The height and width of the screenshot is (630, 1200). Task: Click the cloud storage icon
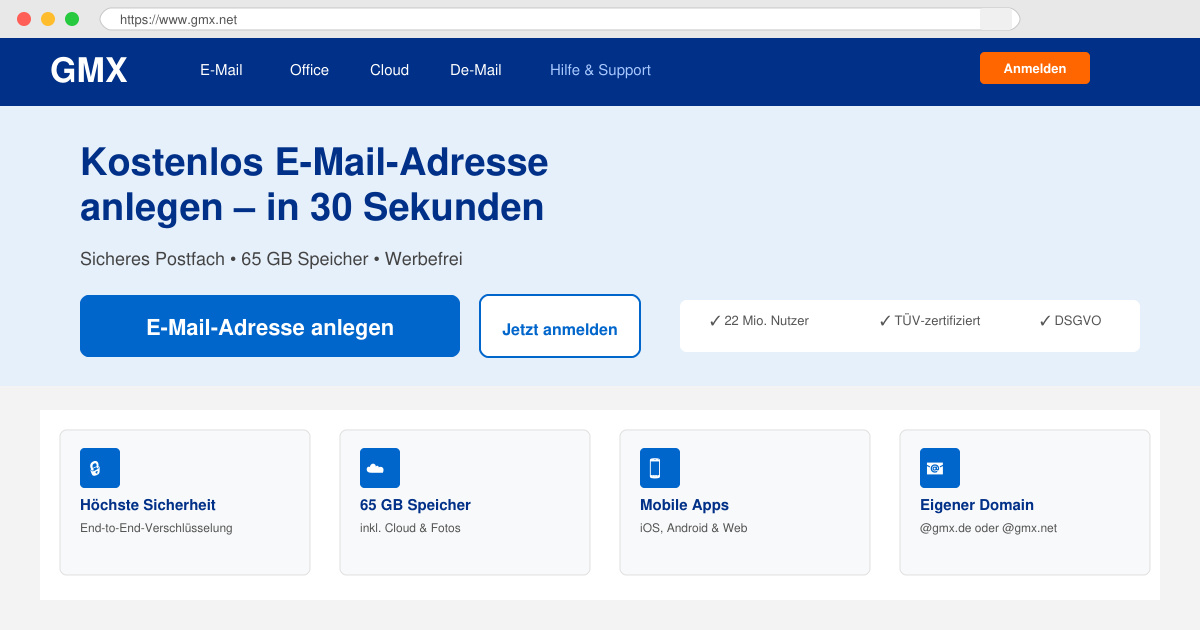coord(380,468)
